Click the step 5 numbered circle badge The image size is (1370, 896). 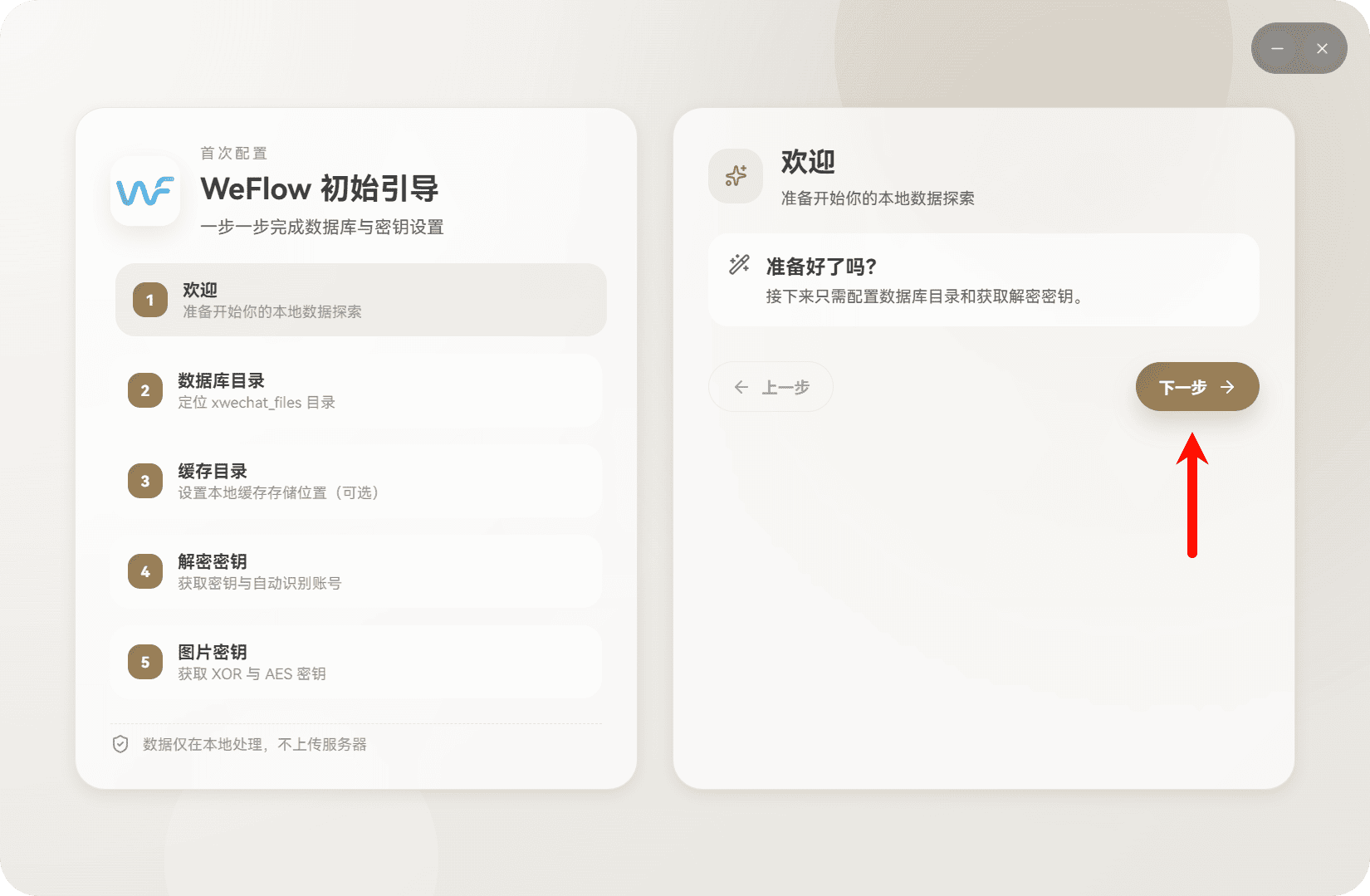tap(144, 662)
